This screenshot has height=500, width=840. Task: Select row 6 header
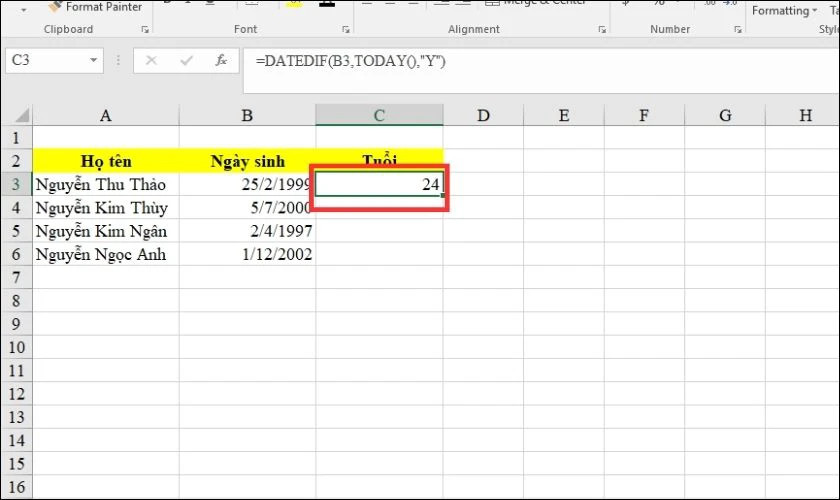16,254
